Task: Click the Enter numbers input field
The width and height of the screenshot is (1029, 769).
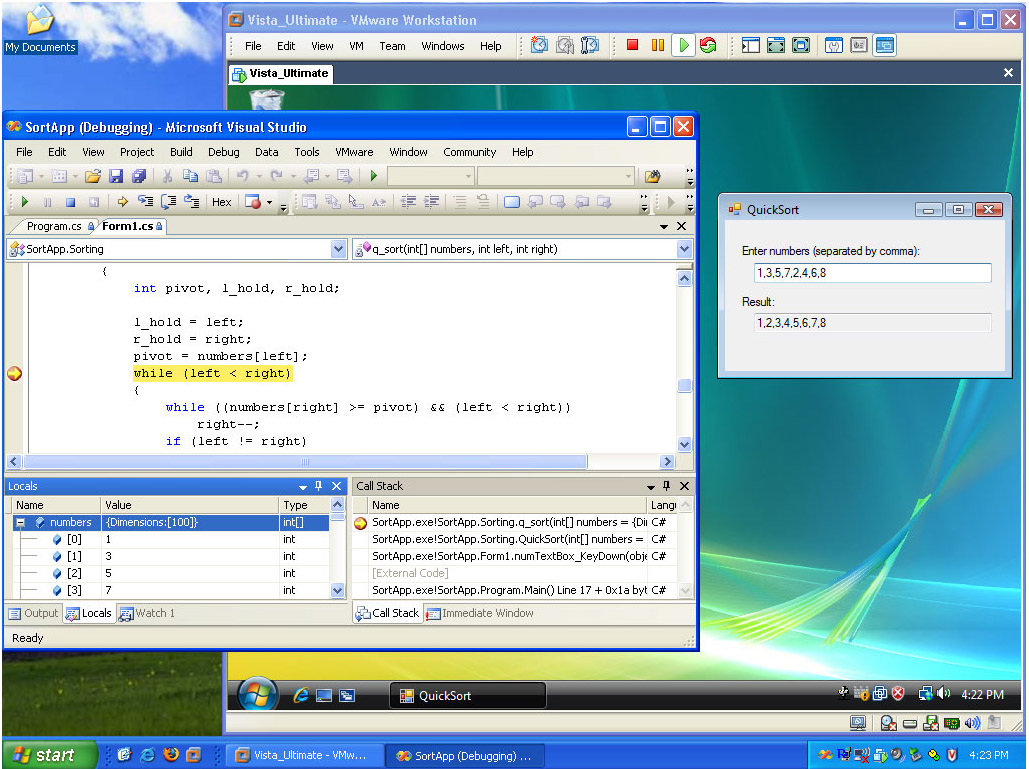Action: click(873, 273)
